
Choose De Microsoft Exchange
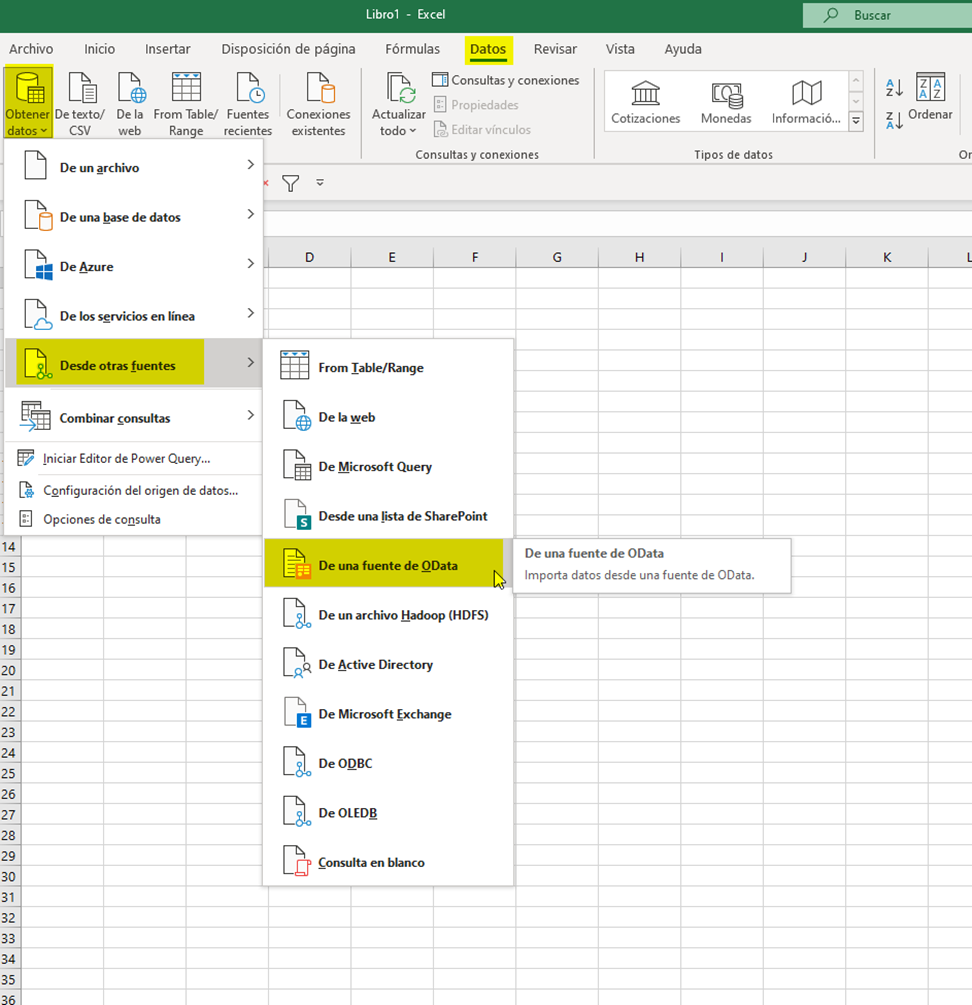click(x=388, y=713)
